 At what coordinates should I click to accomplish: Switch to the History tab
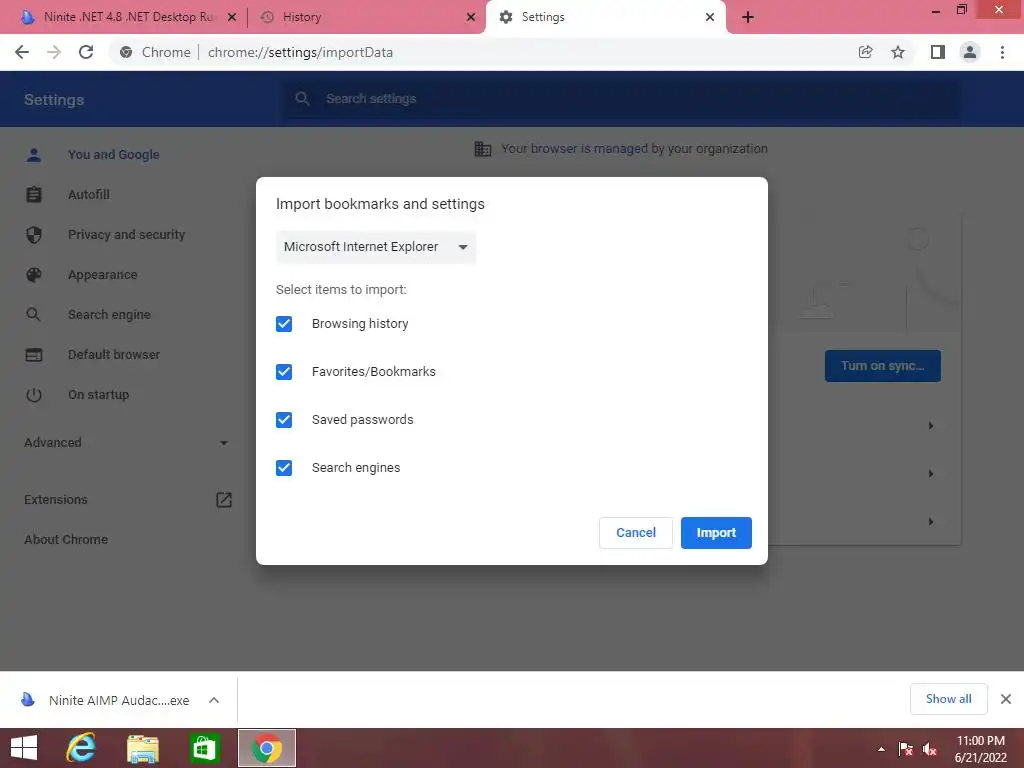click(368, 17)
